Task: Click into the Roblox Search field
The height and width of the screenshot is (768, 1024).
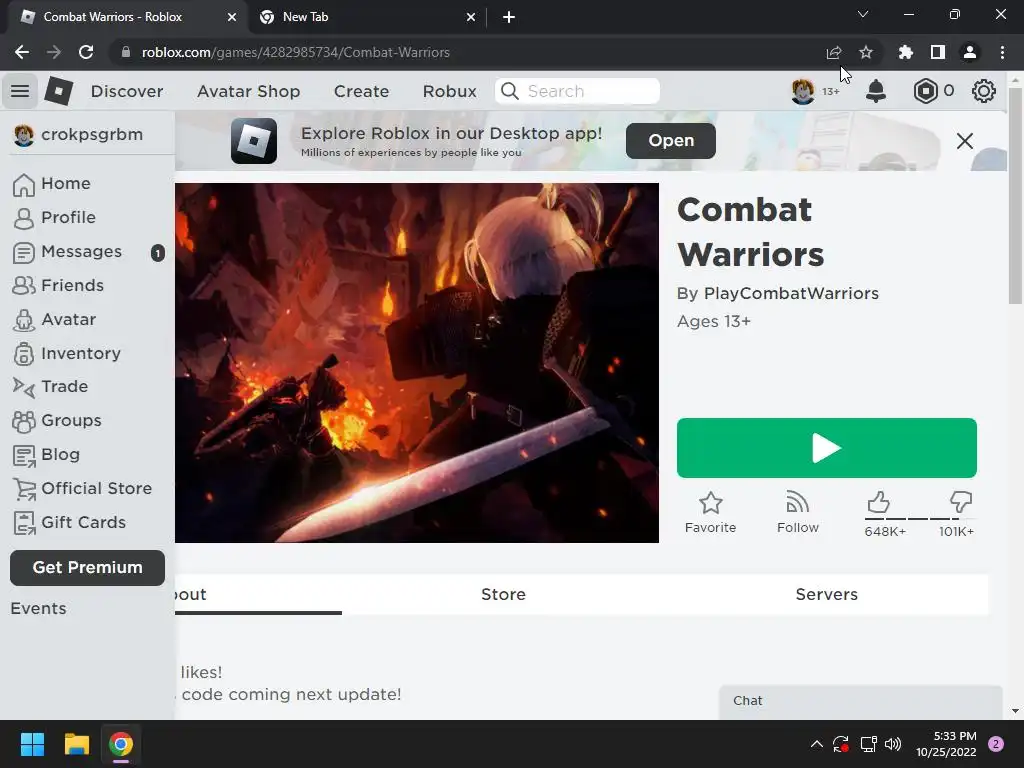Action: (x=578, y=91)
